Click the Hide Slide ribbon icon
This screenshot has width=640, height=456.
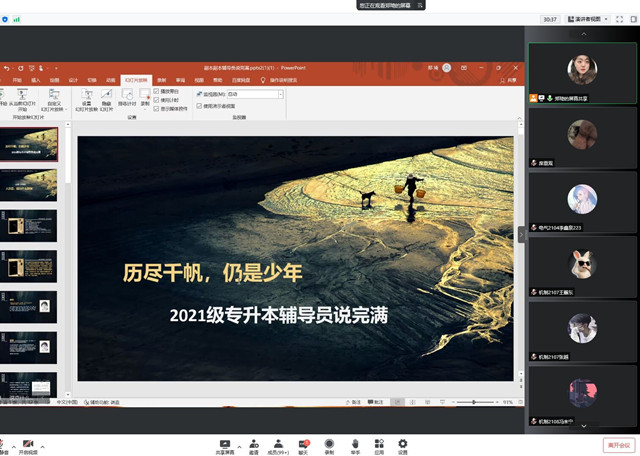107,94
